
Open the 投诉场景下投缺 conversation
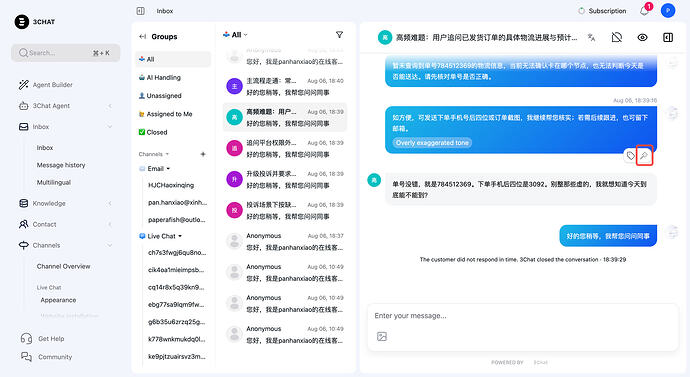[285, 211]
